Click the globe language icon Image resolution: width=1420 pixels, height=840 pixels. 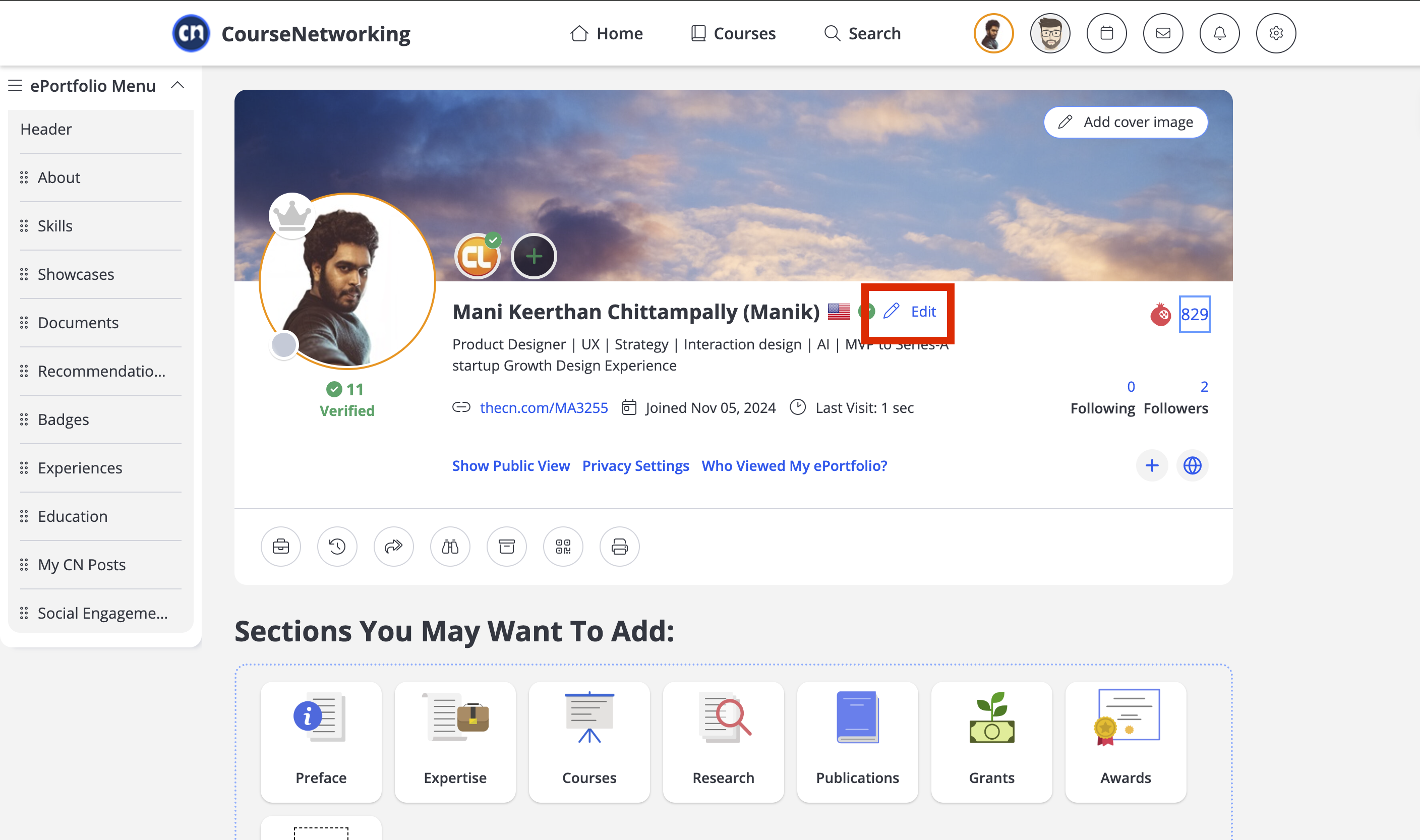pyautogui.click(x=1193, y=465)
